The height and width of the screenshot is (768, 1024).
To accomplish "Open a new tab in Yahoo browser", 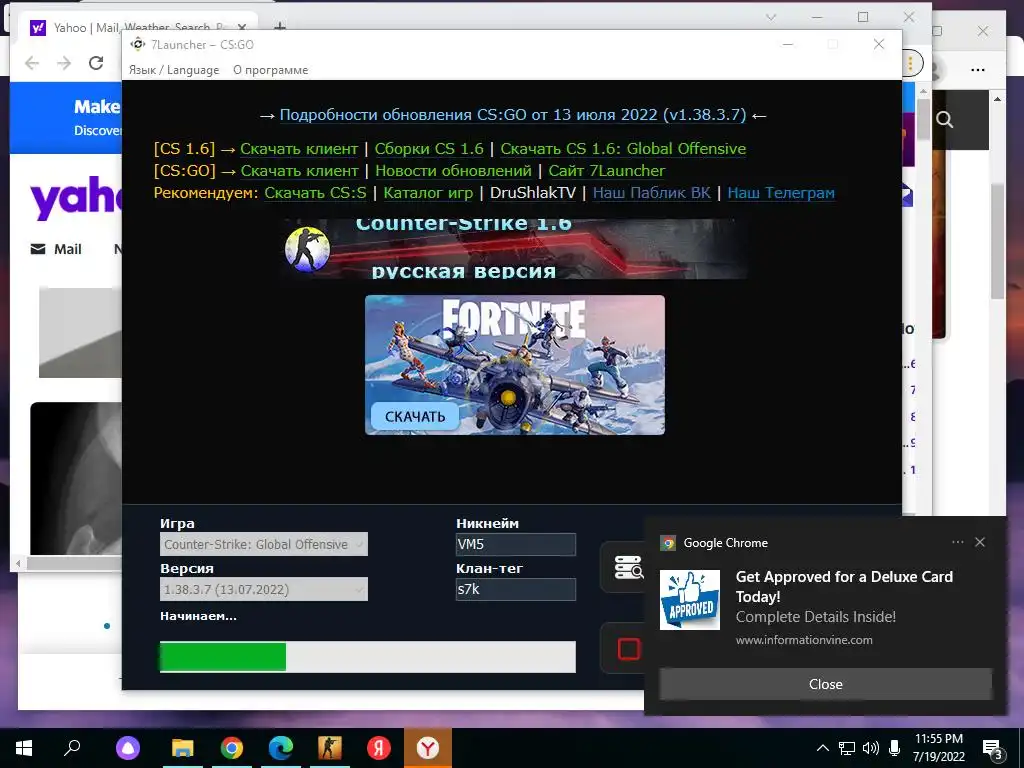I will point(280,27).
